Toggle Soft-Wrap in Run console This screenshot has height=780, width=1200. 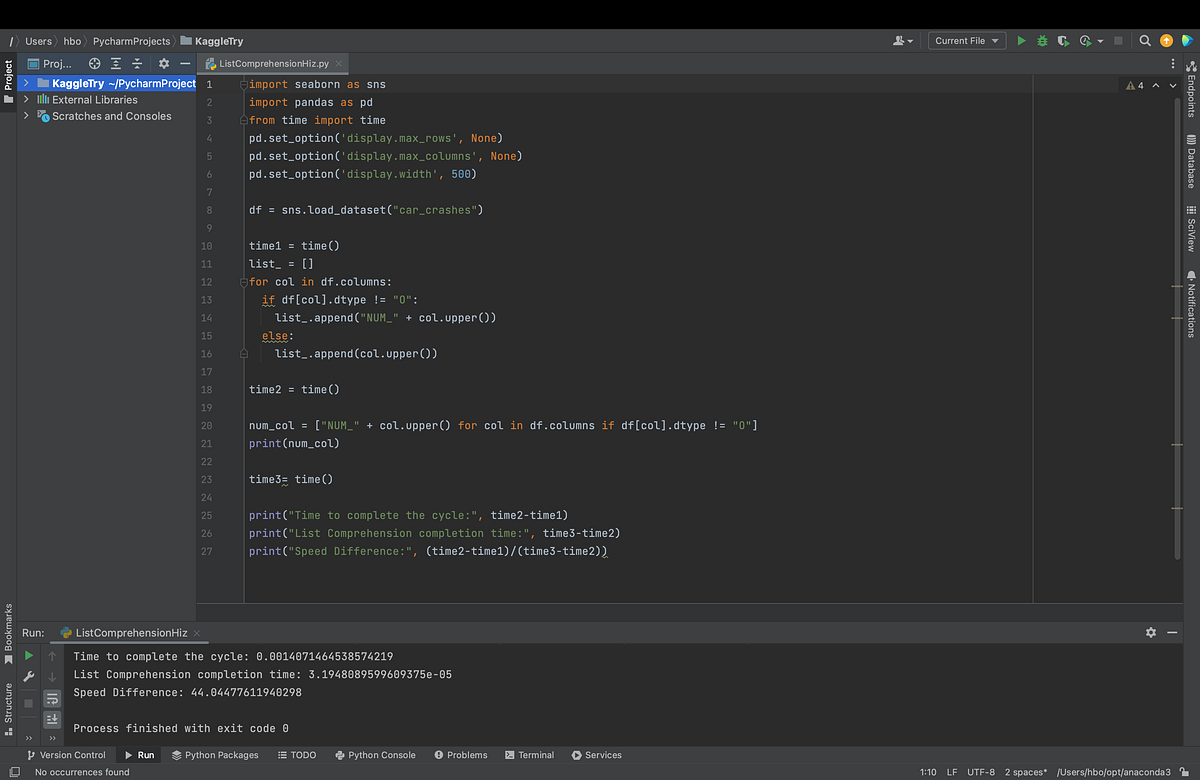53,699
